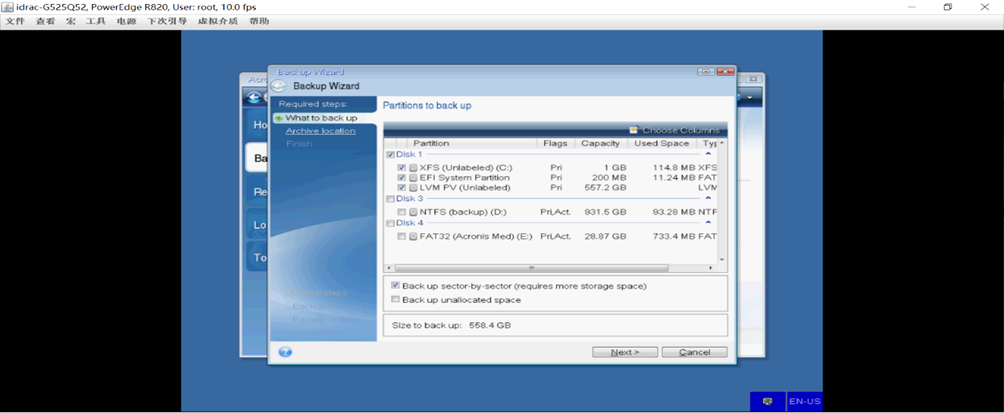The width and height of the screenshot is (1004, 413).
Task: Click the EFI System Partition drive icon
Action: (414, 177)
